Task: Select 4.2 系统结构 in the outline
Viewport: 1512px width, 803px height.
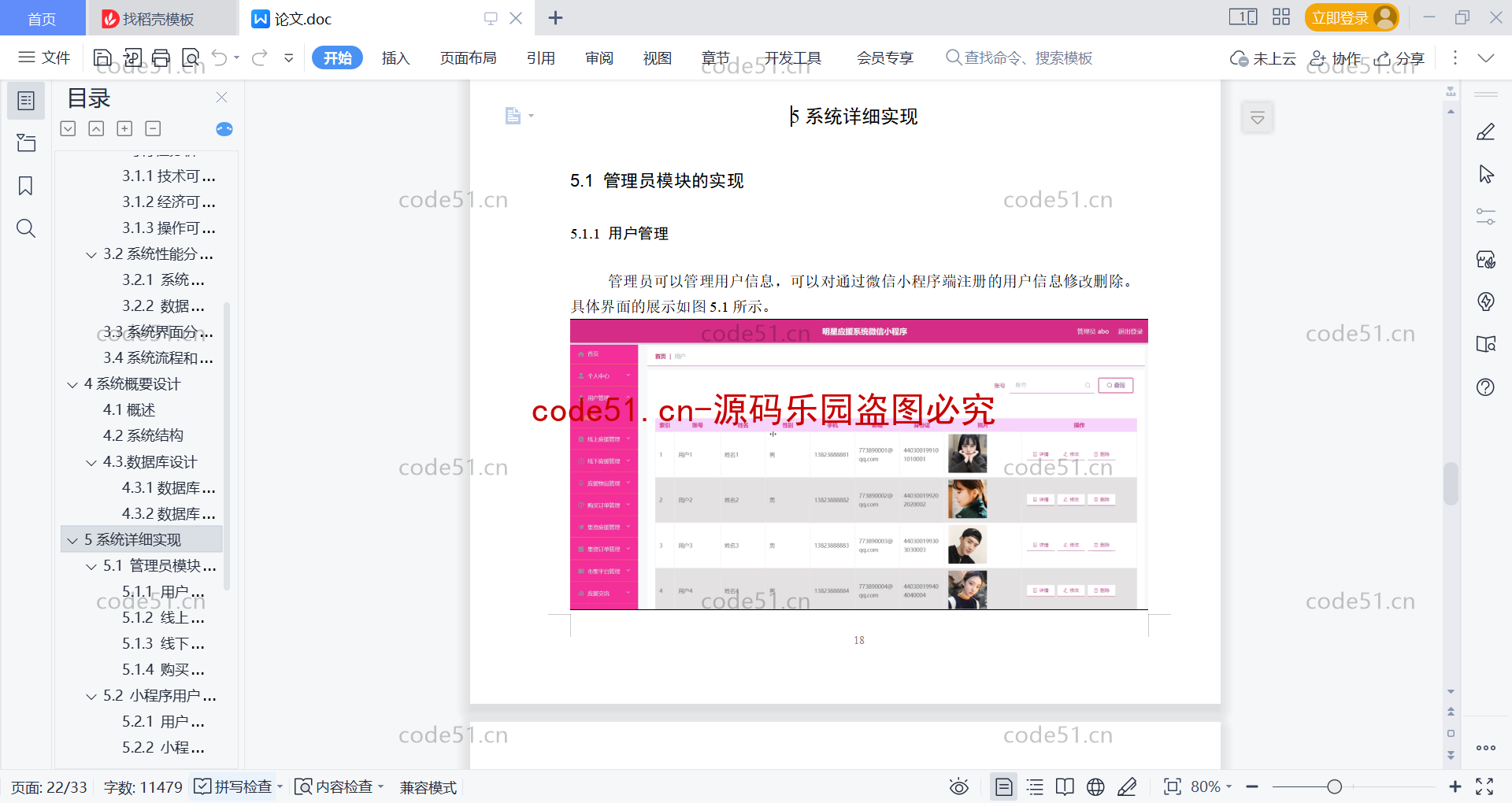Action: [143, 435]
